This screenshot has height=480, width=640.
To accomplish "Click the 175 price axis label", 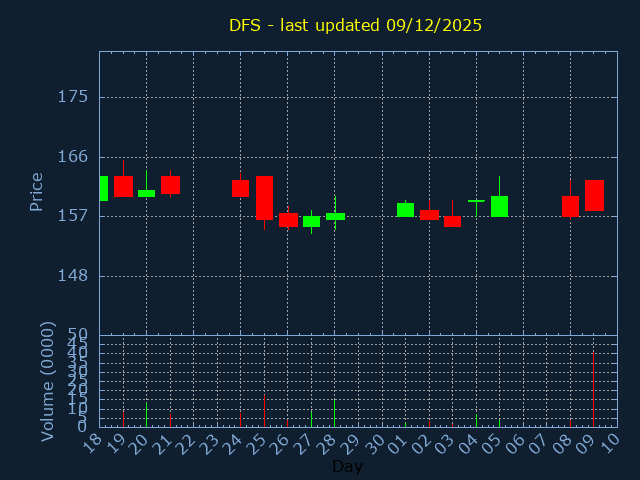I will pyautogui.click(x=73, y=97).
